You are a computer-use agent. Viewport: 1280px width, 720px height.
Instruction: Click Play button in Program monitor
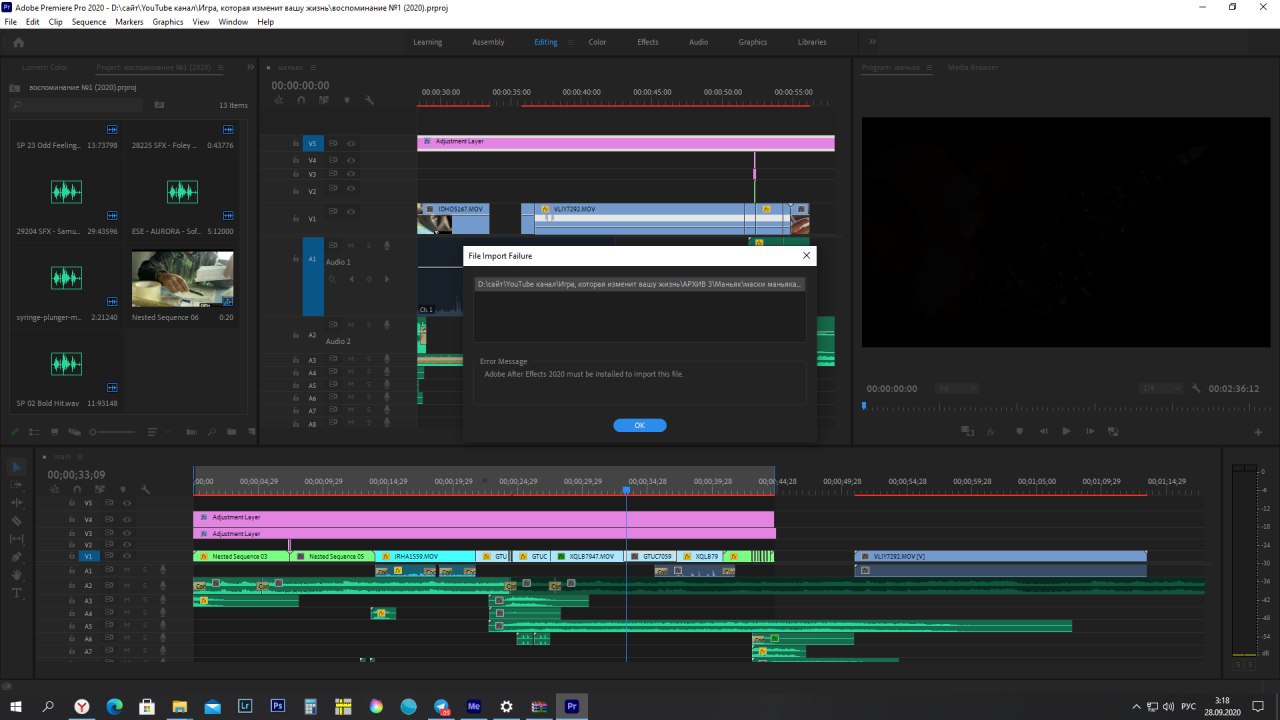[1066, 431]
